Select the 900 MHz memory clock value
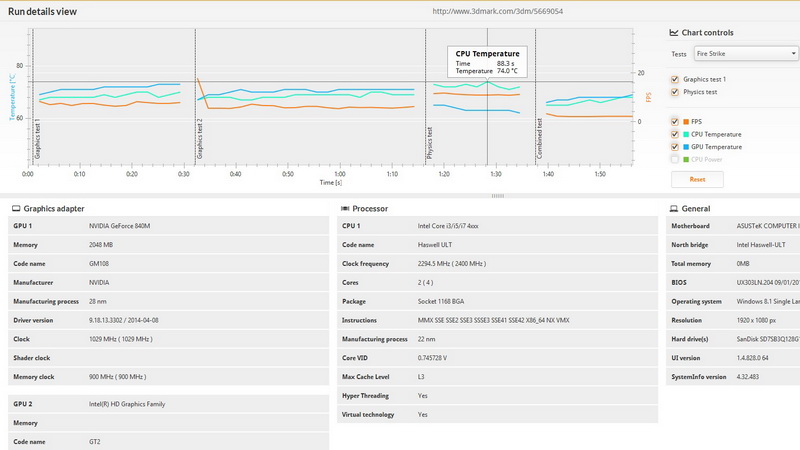The height and width of the screenshot is (450, 800). click(x=117, y=377)
